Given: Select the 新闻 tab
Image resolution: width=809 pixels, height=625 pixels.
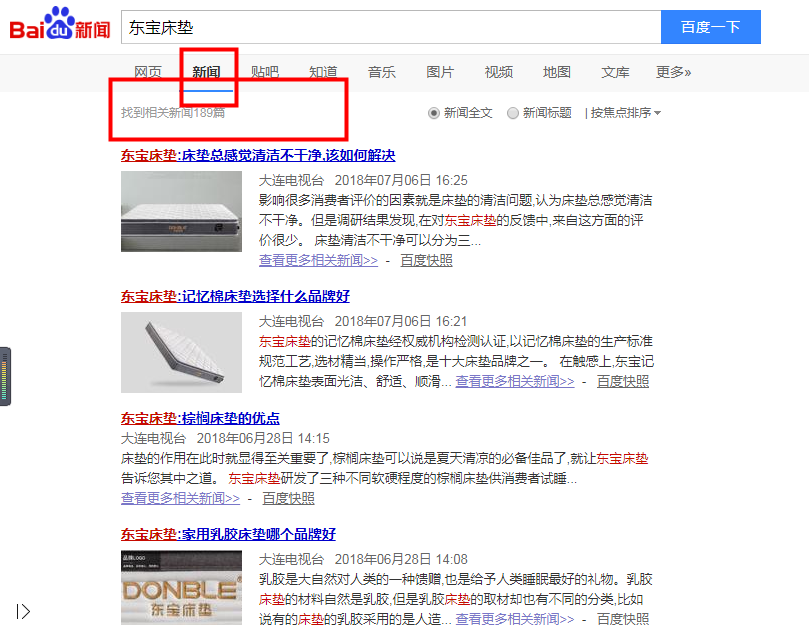Looking at the screenshot, I should coord(206,72).
